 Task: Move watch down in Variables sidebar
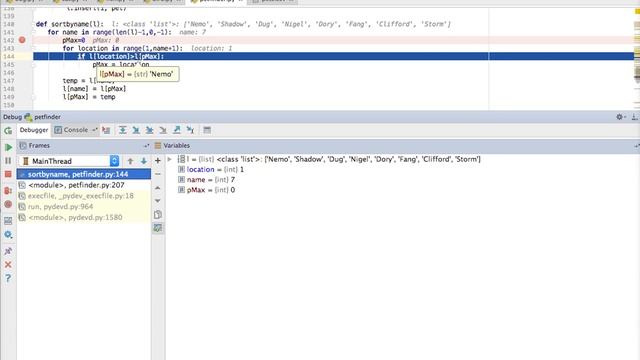(x=158, y=201)
